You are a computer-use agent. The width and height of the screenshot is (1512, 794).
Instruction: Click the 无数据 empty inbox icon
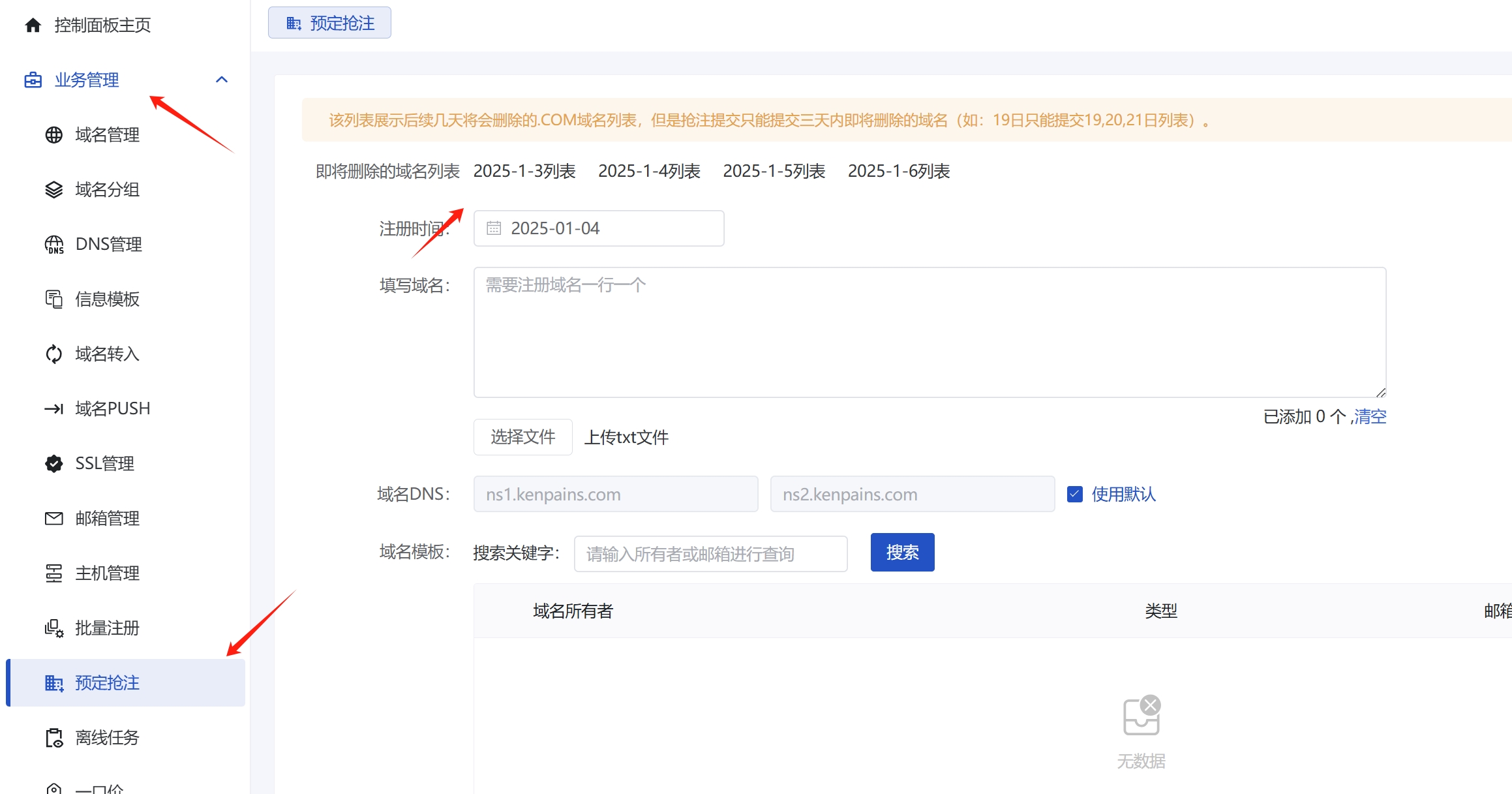[1142, 715]
